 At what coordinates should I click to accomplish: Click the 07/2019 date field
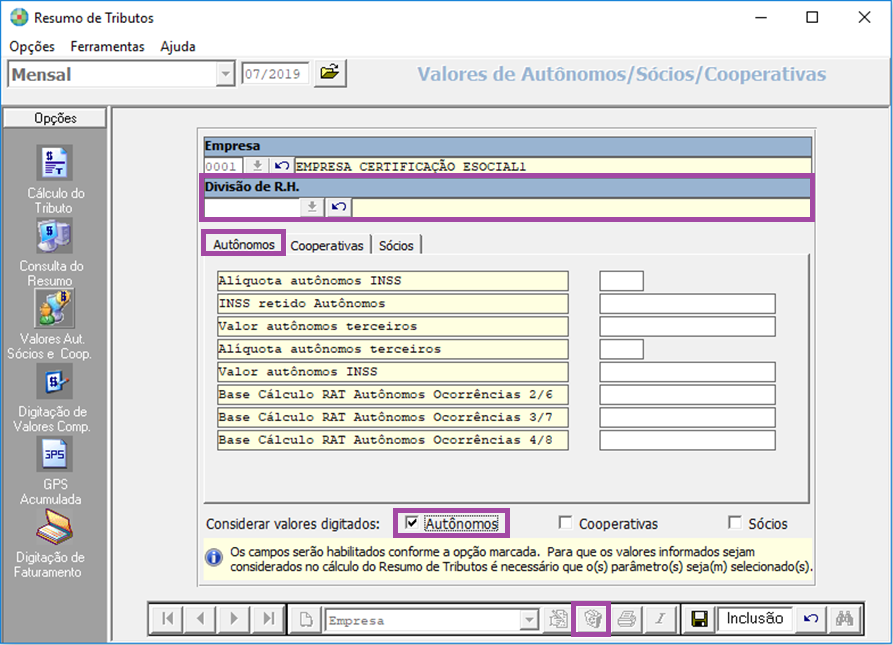tap(275, 74)
